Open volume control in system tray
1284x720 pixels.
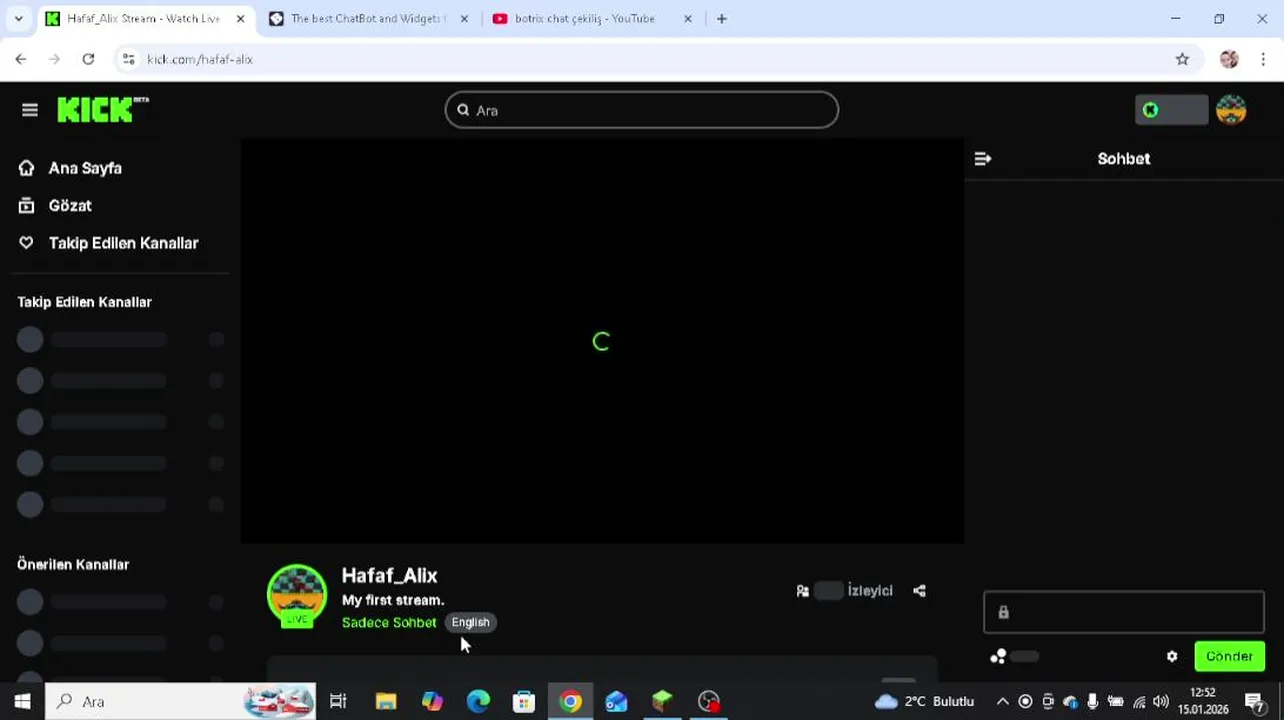pos(1161,702)
